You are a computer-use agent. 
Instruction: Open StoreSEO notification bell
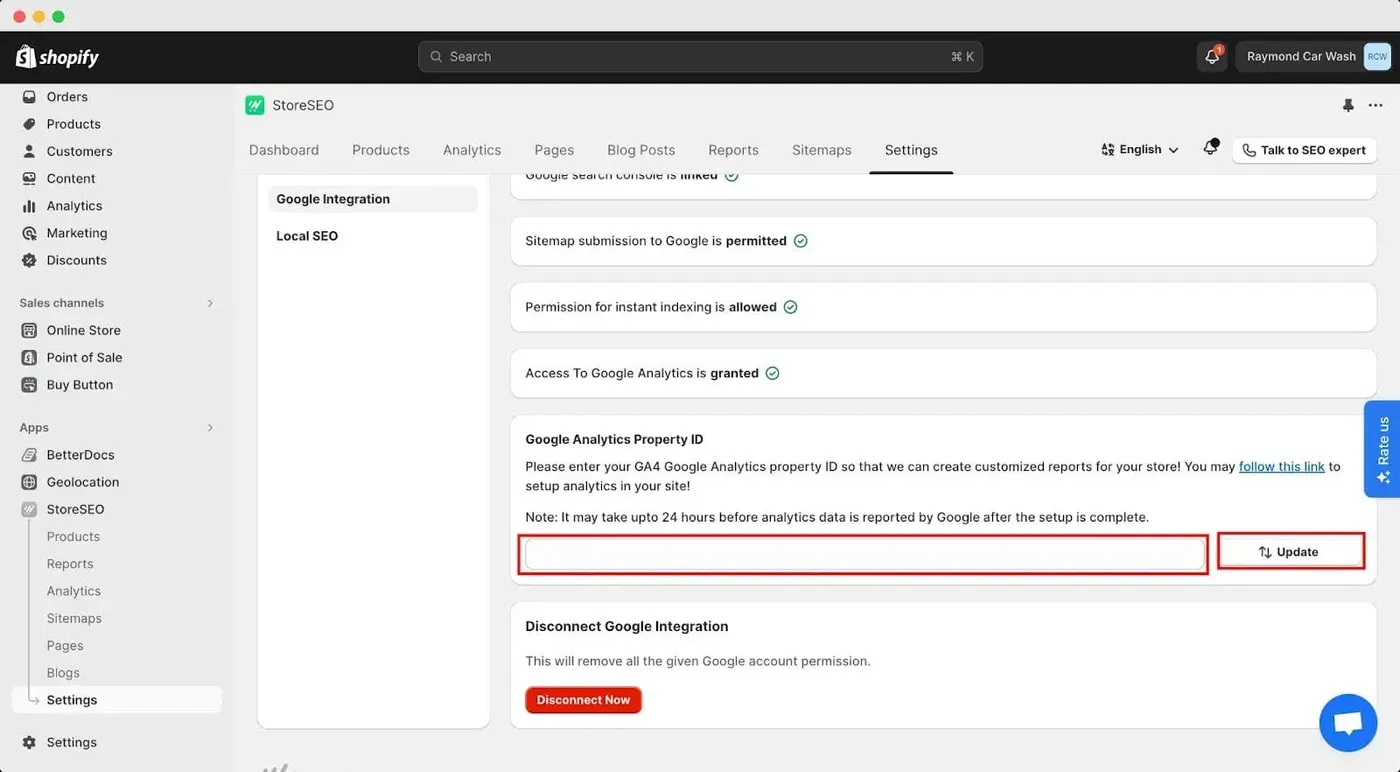(x=1210, y=149)
